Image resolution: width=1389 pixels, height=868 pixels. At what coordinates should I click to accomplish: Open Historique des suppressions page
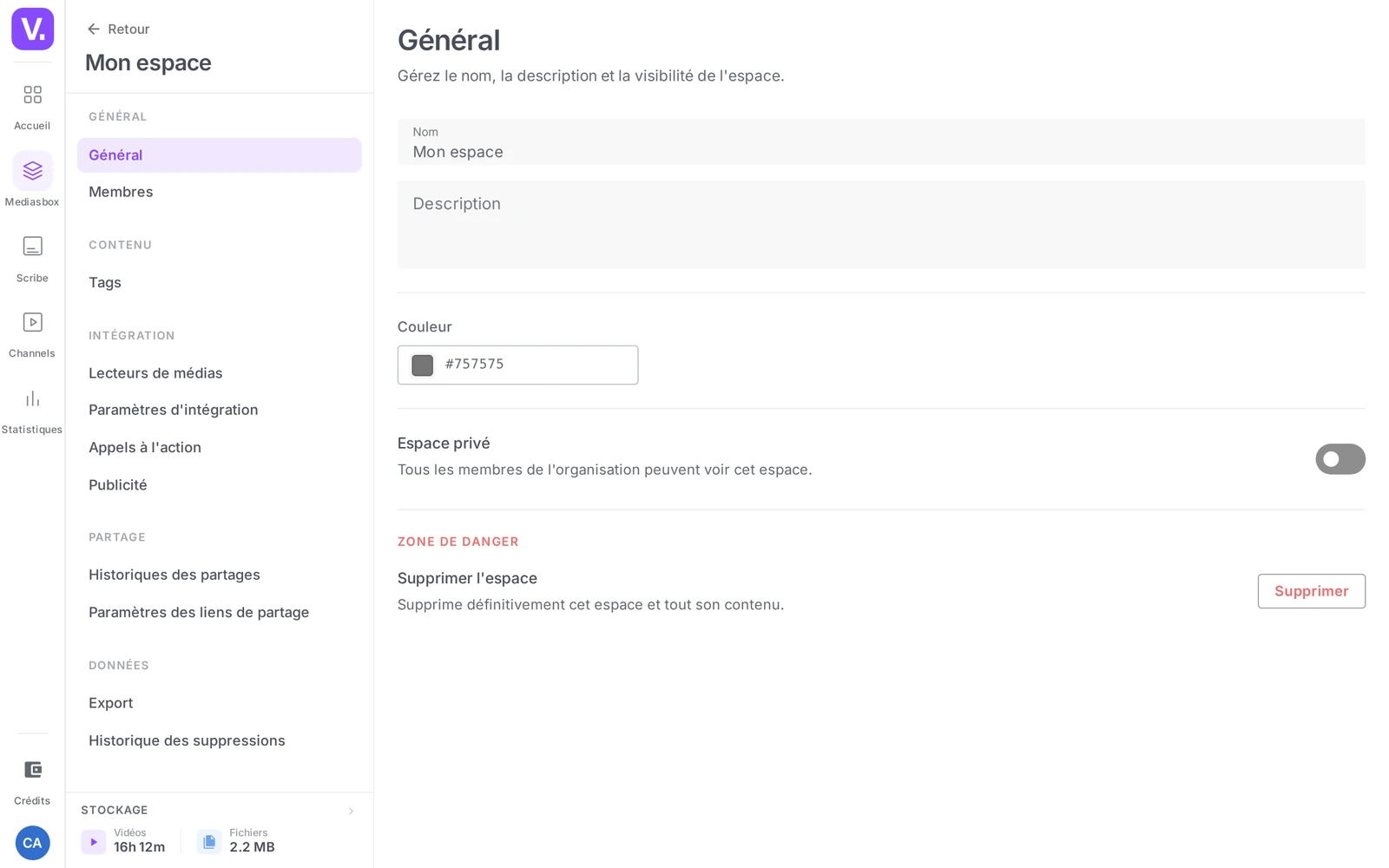point(219,740)
